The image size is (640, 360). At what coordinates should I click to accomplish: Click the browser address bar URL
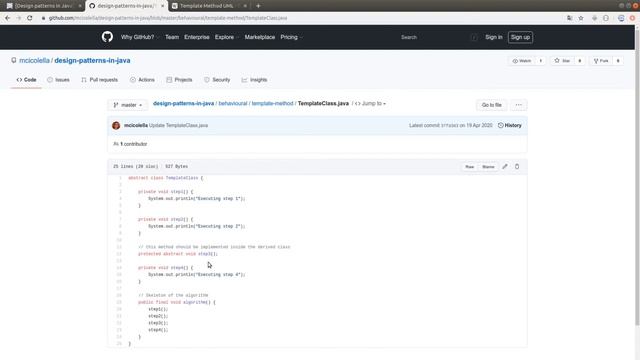point(168,18)
